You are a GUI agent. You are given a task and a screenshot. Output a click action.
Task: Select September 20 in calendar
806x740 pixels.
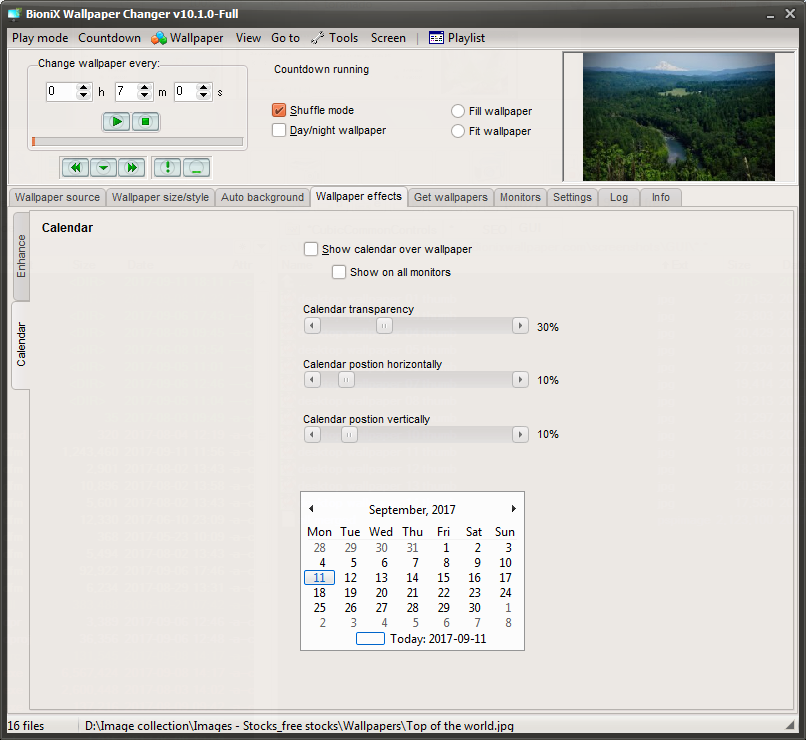pos(381,593)
